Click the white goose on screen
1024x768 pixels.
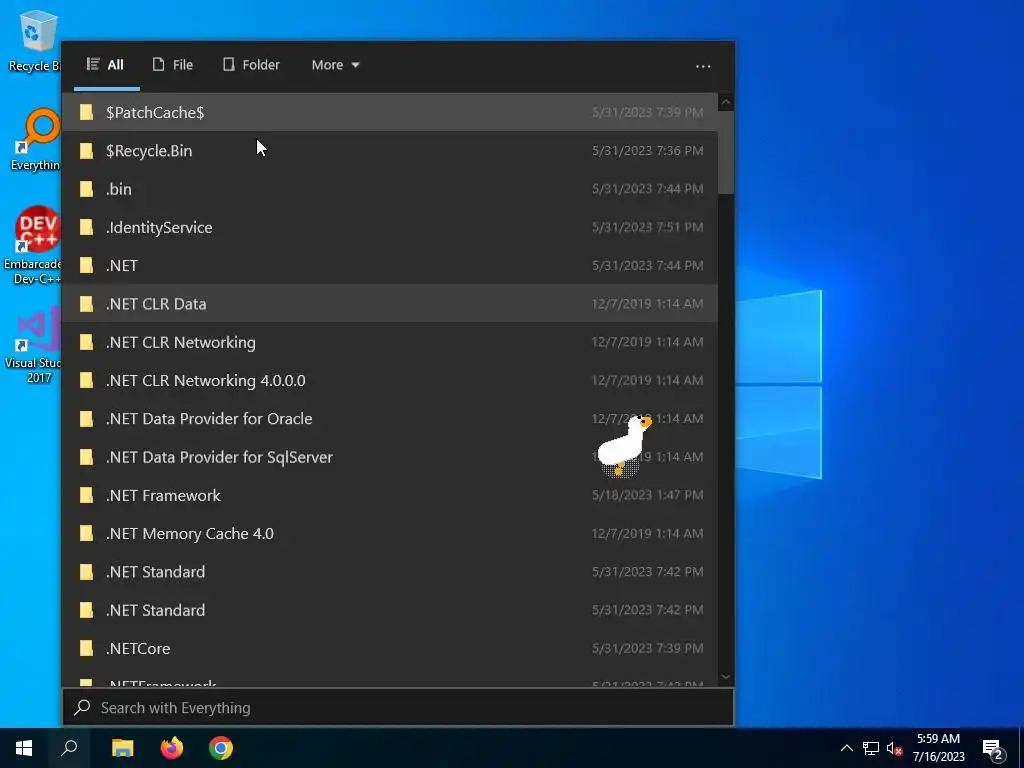pos(624,445)
